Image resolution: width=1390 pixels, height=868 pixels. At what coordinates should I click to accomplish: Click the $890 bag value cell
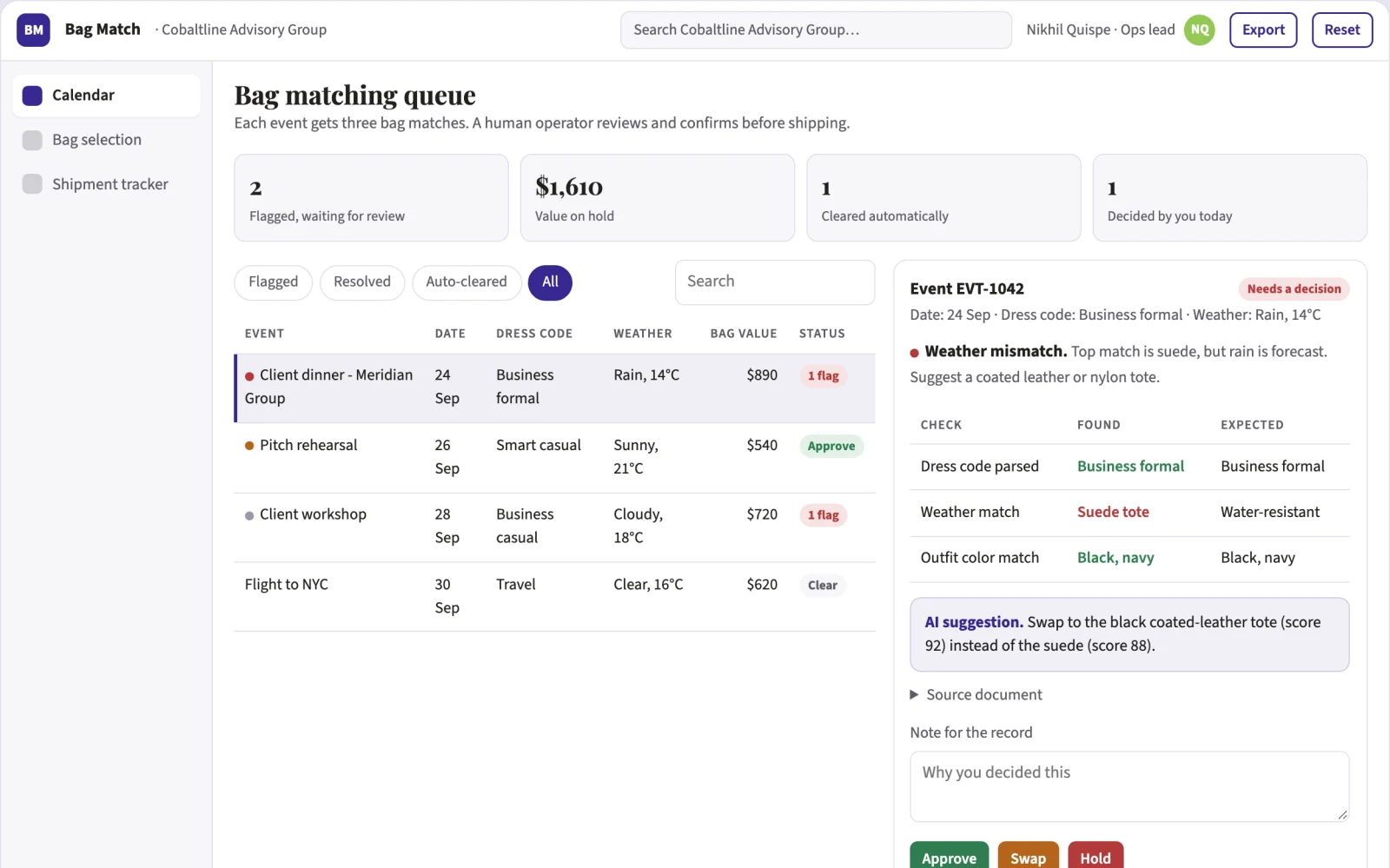[x=762, y=375]
